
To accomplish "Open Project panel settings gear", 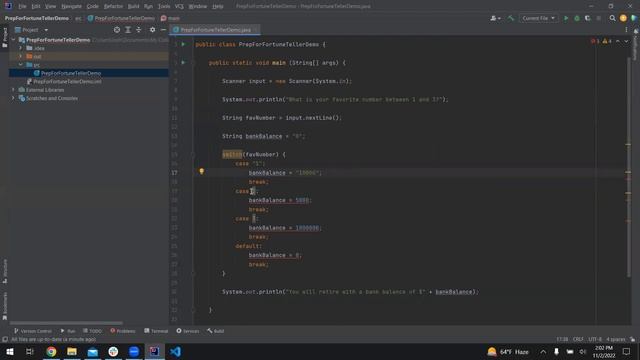I will [152, 30].
